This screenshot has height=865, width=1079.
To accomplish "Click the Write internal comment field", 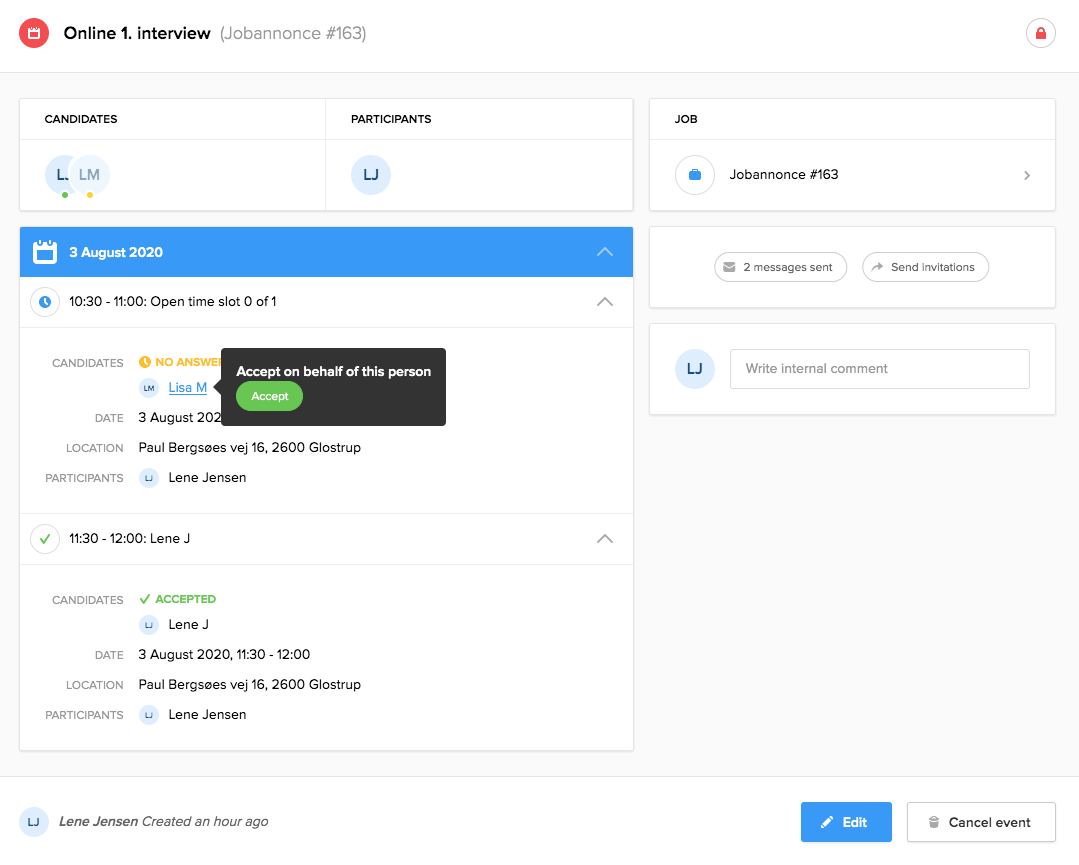I will [x=879, y=369].
